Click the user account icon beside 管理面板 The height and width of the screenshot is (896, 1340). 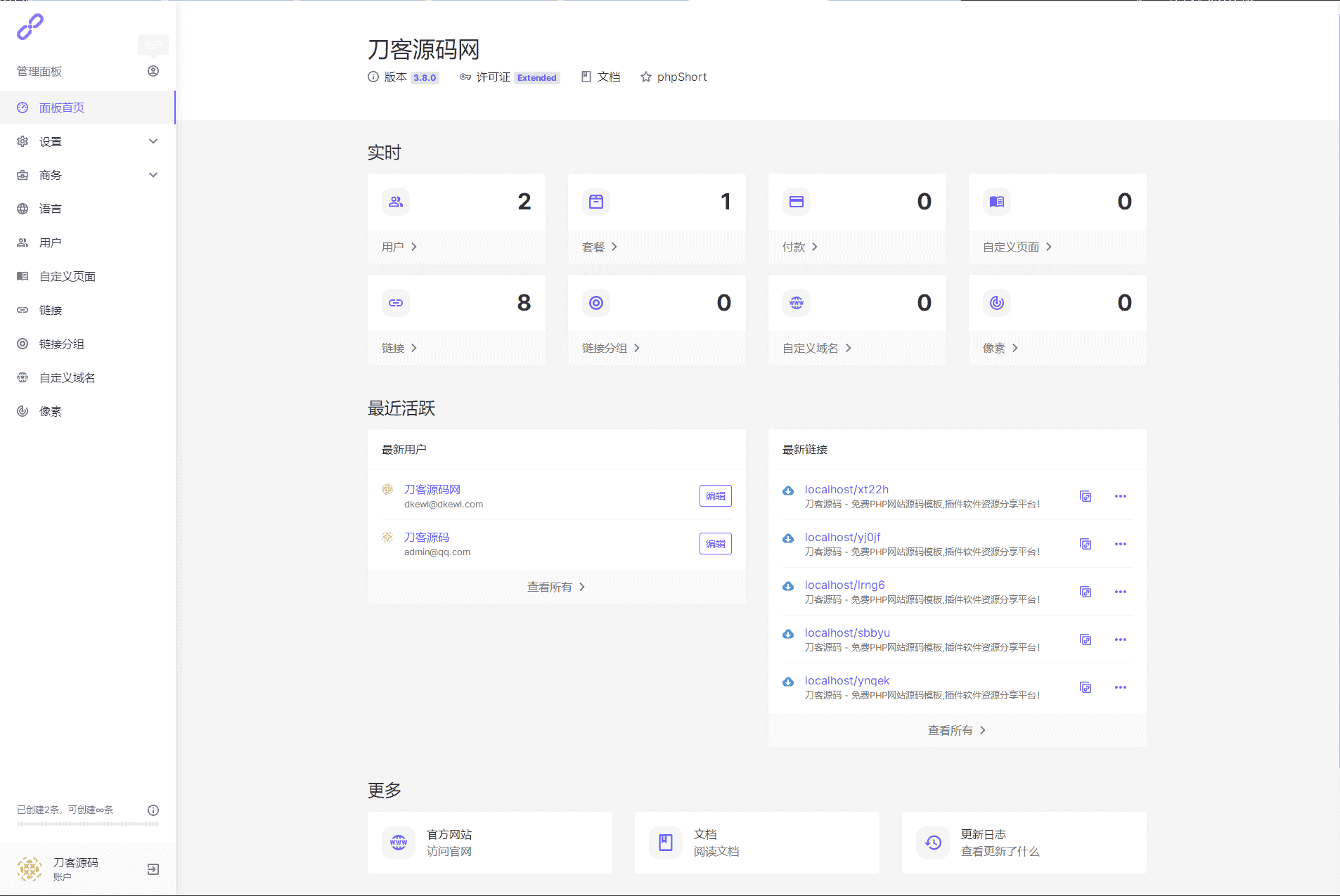point(153,71)
